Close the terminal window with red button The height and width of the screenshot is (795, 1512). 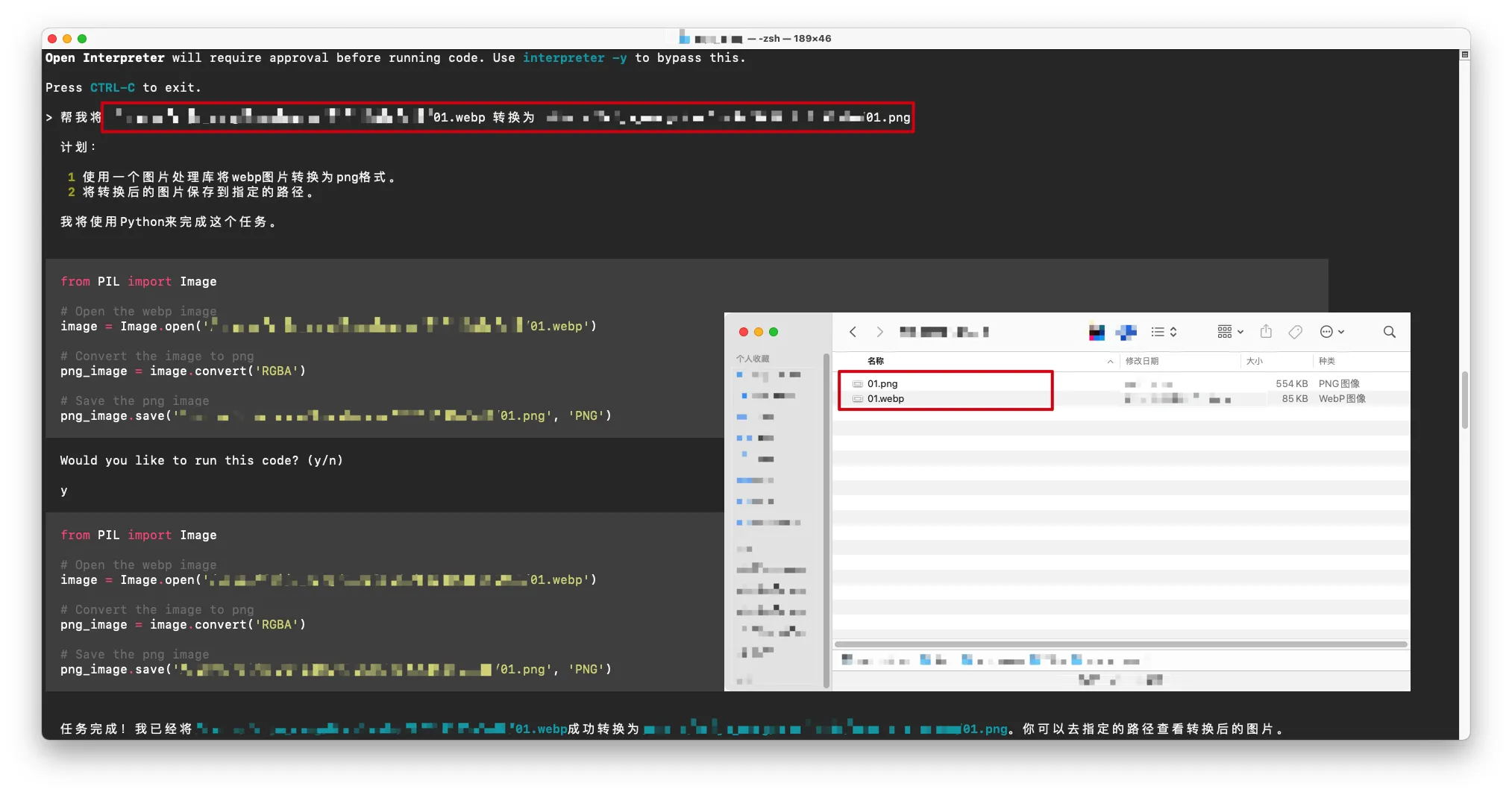click(52, 39)
